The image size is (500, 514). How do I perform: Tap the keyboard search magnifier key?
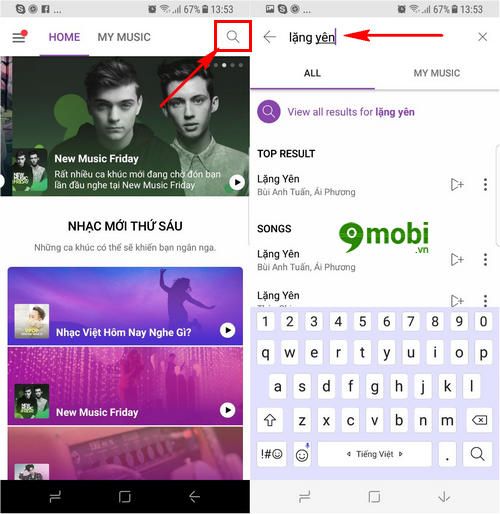coord(477,454)
